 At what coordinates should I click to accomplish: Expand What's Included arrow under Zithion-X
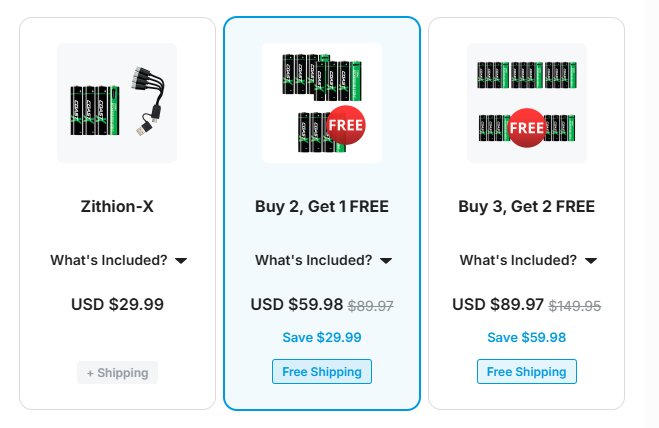[181, 261]
